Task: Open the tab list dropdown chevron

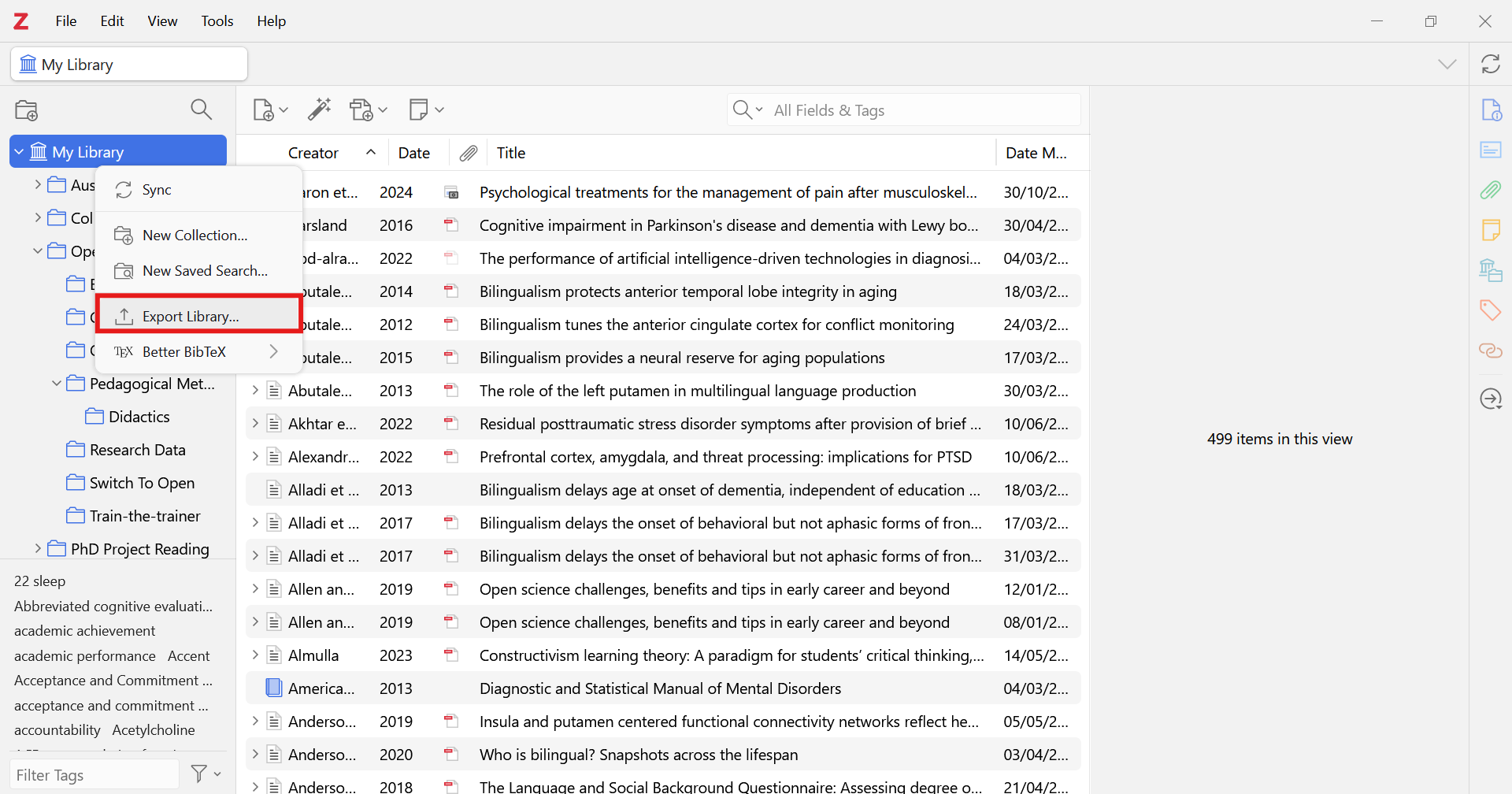Action: 1447,64
